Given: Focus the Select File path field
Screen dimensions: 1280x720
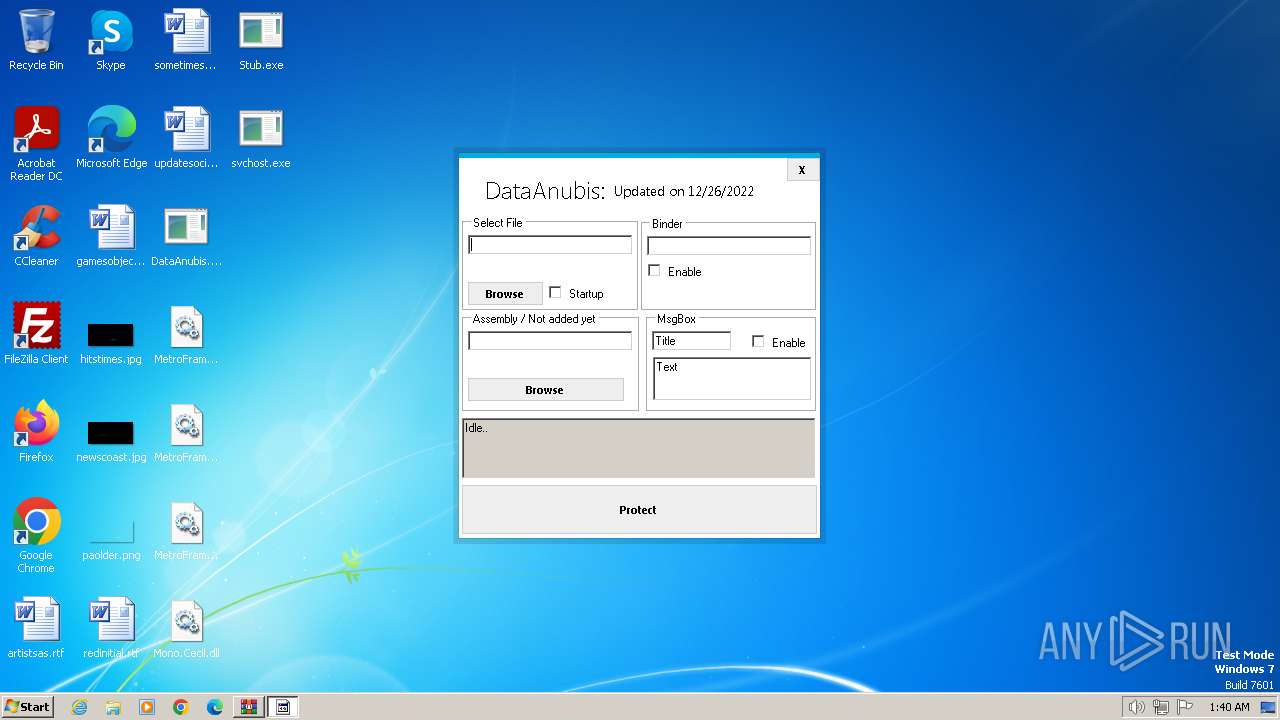Looking at the screenshot, I should (x=550, y=245).
